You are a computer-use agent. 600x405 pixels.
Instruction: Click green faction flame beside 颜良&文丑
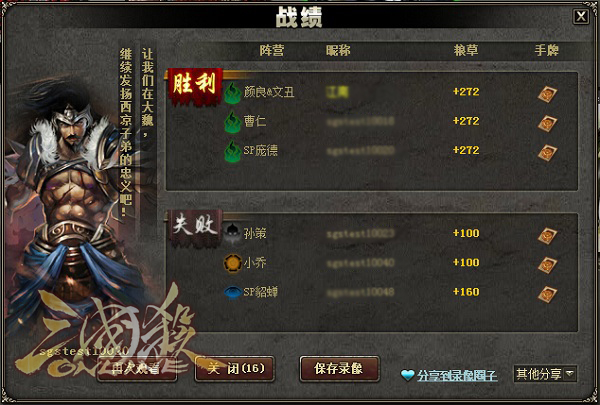232,93
